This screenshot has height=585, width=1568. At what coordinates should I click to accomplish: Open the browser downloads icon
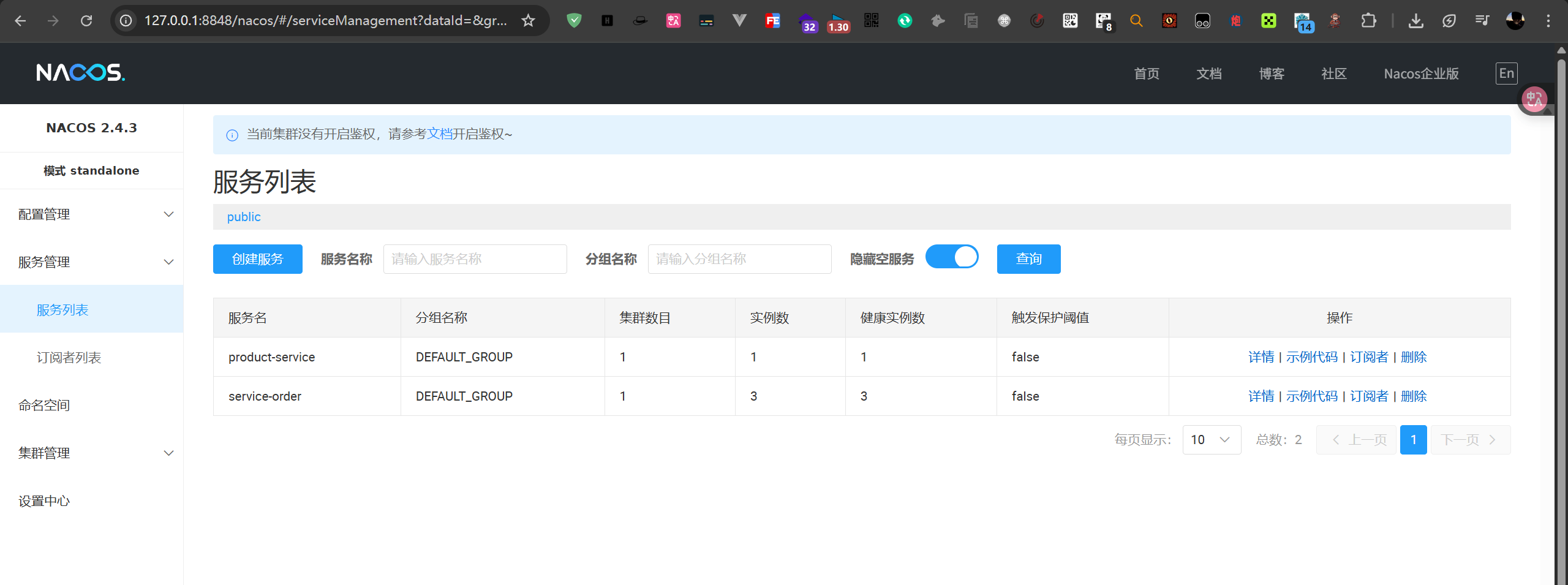pos(1415,21)
